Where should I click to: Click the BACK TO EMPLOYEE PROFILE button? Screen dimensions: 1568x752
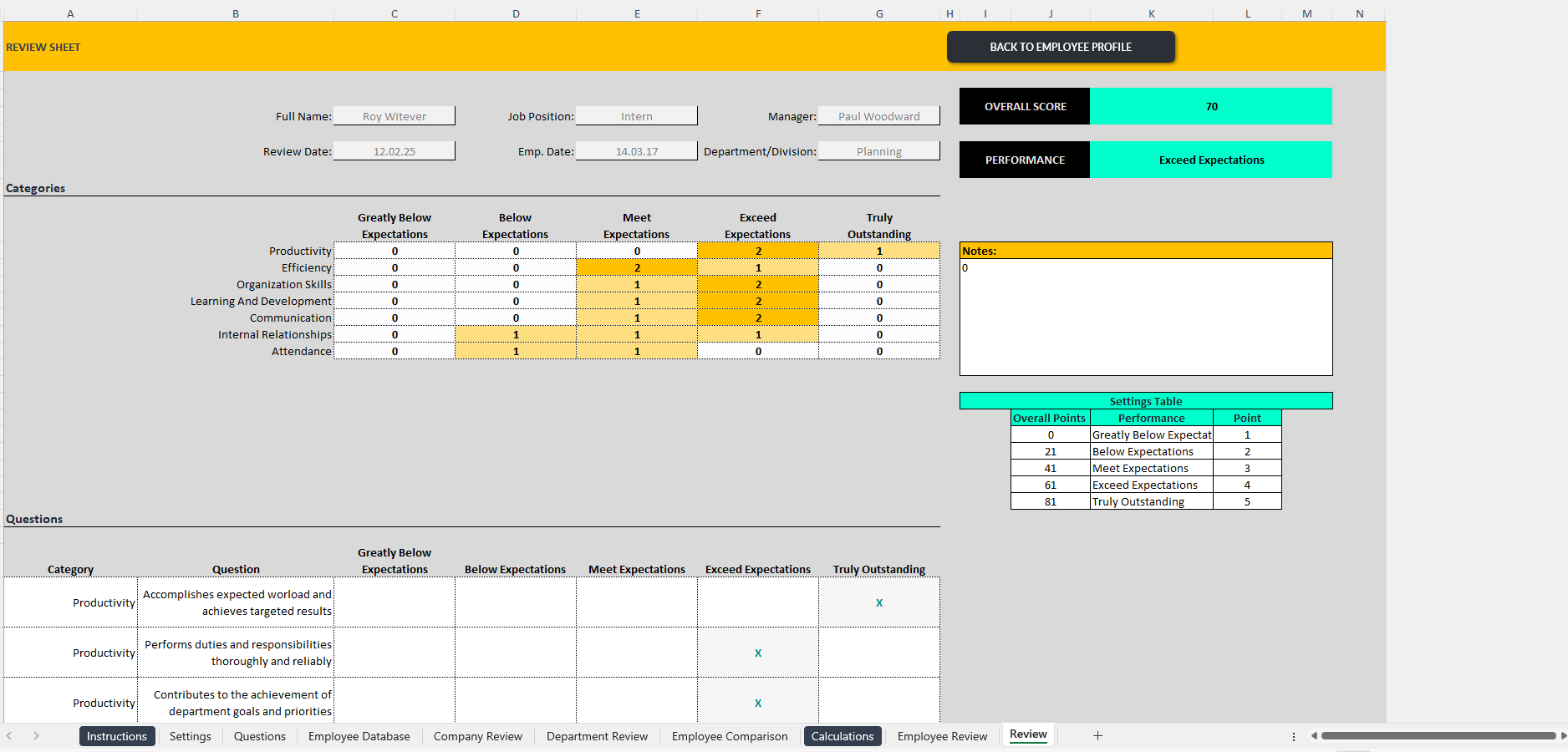click(x=1060, y=47)
